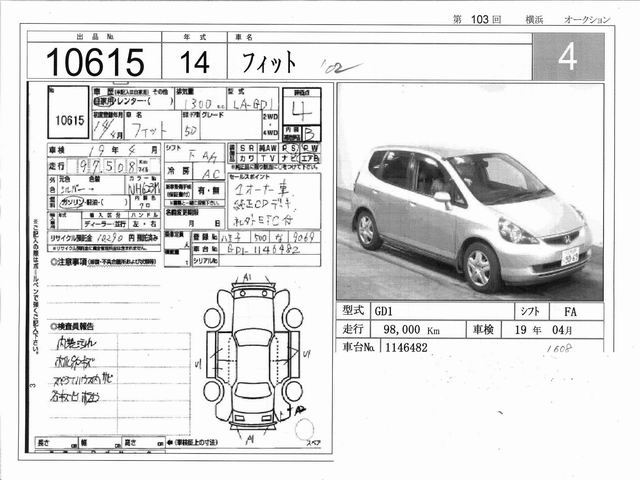This screenshot has height=480, width=640.
Task: Click the TV equipment option
Action: tap(268, 158)
